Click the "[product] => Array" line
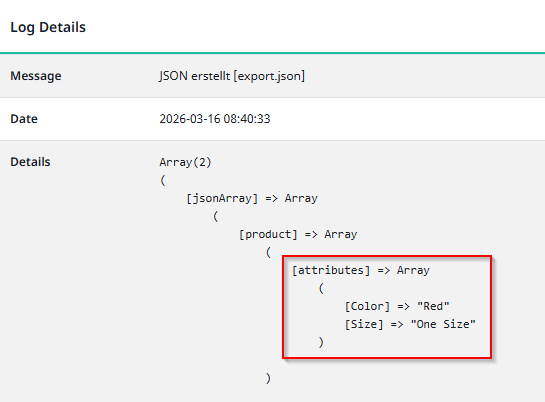This screenshot has height=402, width=545. [x=298, y=235]
